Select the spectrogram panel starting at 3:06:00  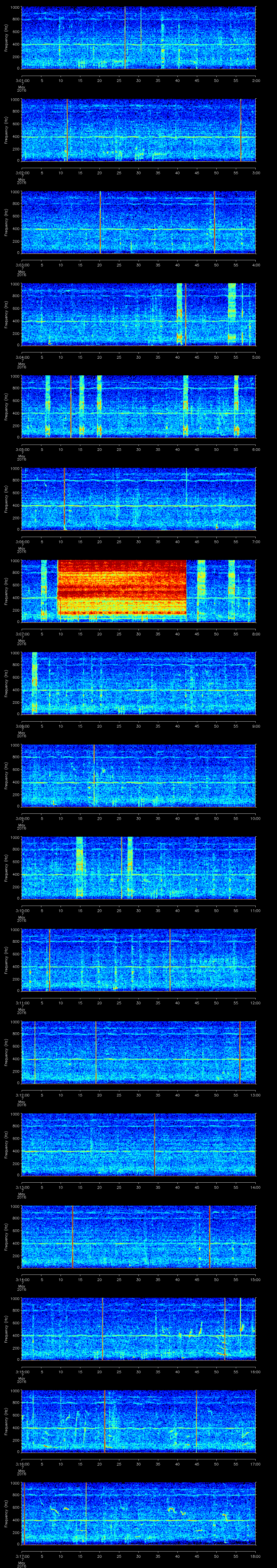pyautogui.click(x=139, y=499)
